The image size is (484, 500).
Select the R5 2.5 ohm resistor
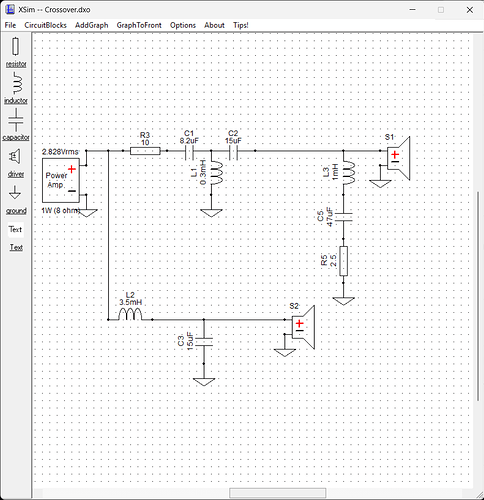(x=343, y=261)
